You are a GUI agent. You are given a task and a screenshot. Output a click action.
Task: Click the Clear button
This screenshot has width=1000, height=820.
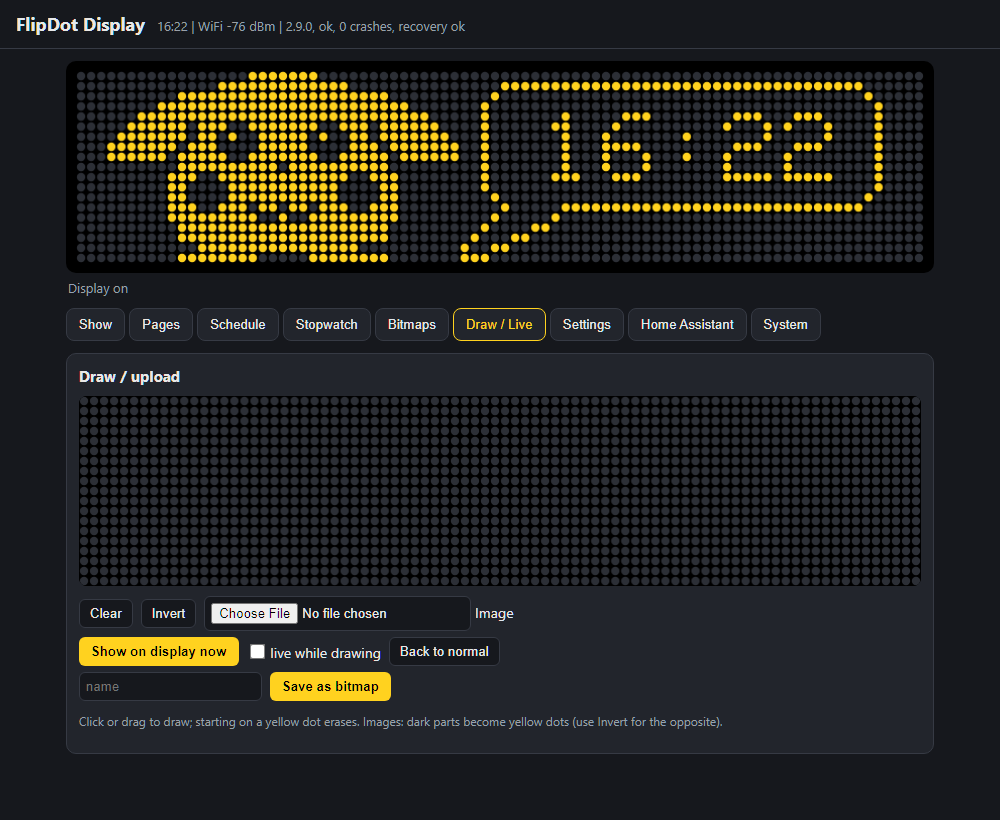tap(106, 613)
